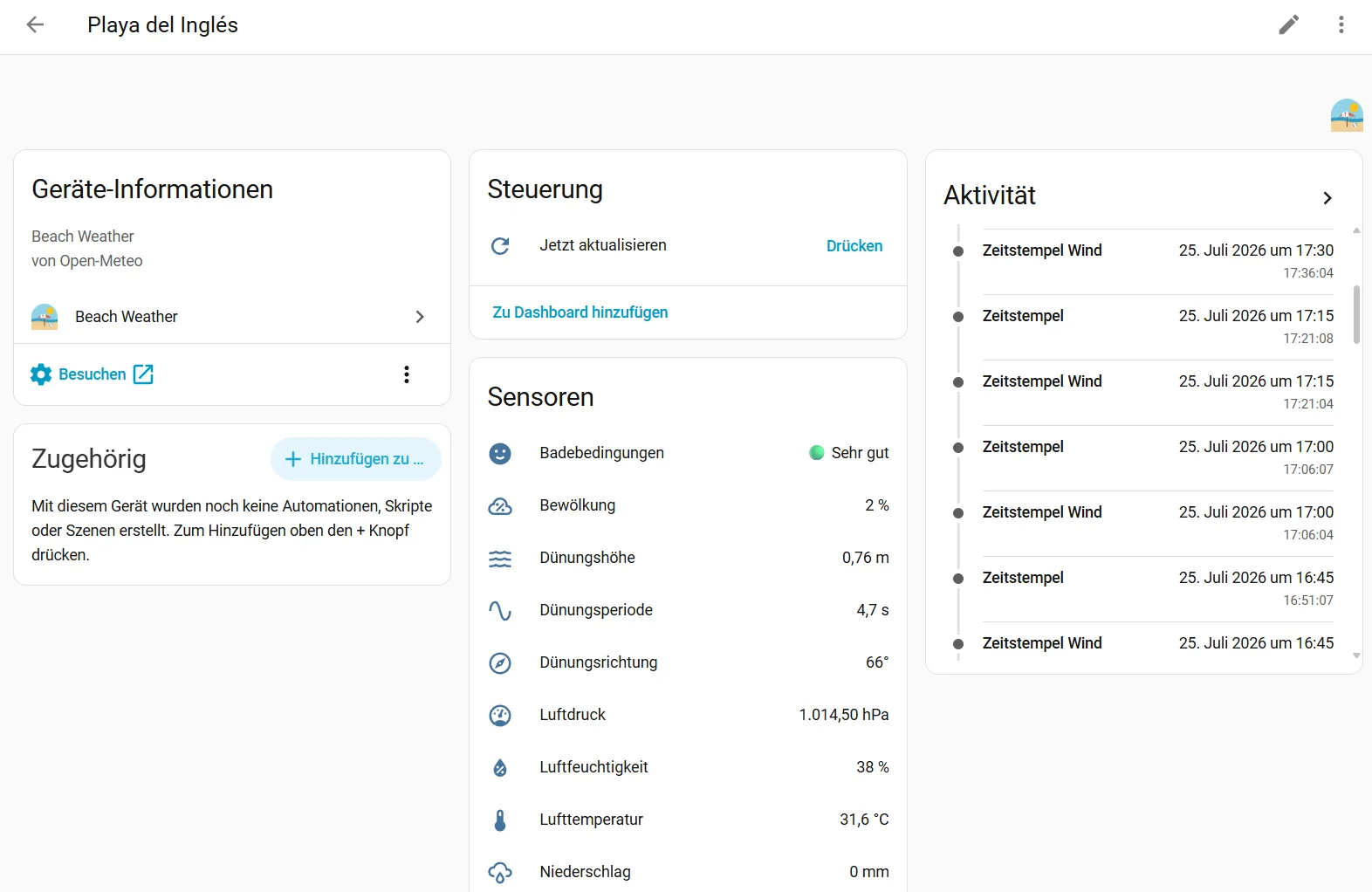The width and height of the screenshot is (1372, 892).
Task: Click the Niederschlag rain cloud icon
Action: pyautogui.click(x=500, y=872)
